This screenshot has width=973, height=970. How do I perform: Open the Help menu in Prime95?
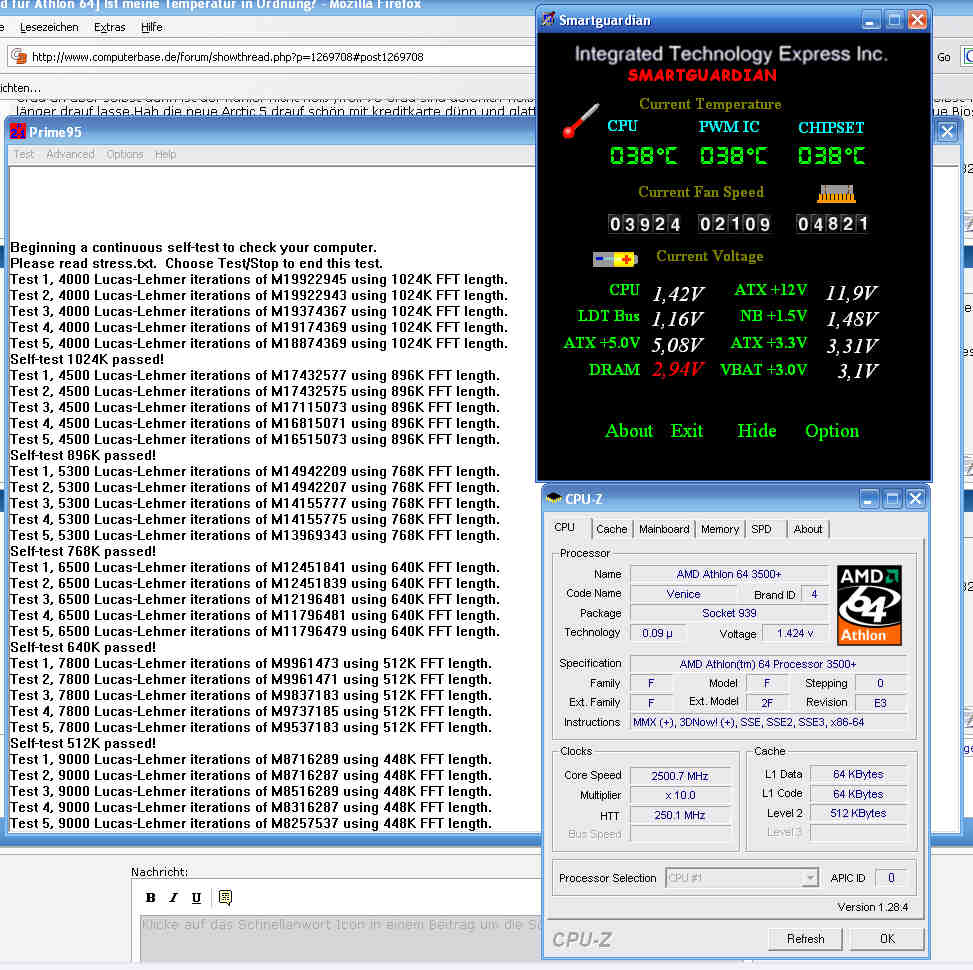click(x=165, y=154)
